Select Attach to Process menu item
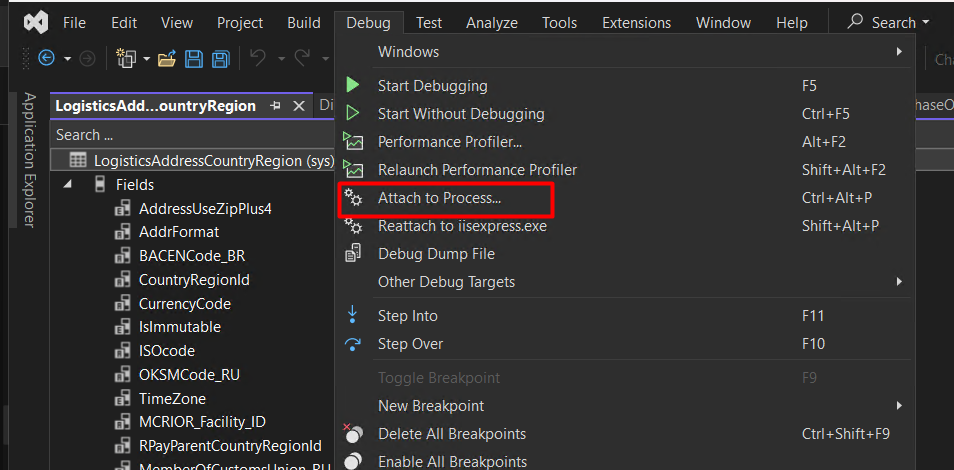This screenshot has width=954, height=470. 439,198
